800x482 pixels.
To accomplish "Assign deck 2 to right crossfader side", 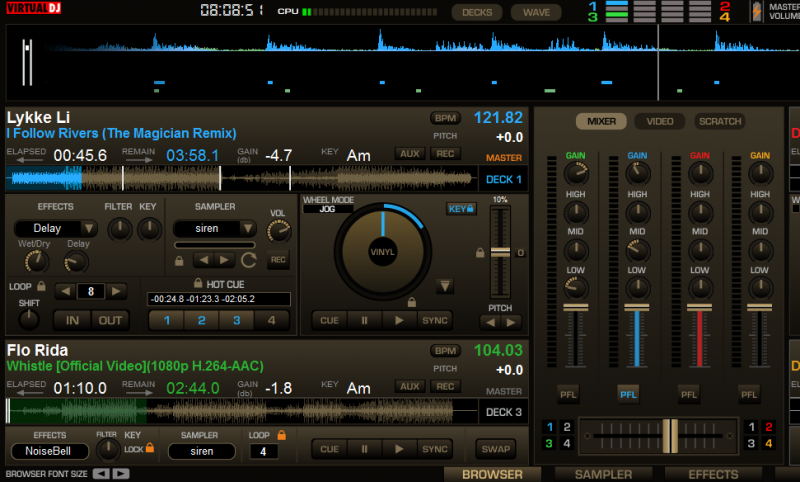I will (x=769, y=427).
